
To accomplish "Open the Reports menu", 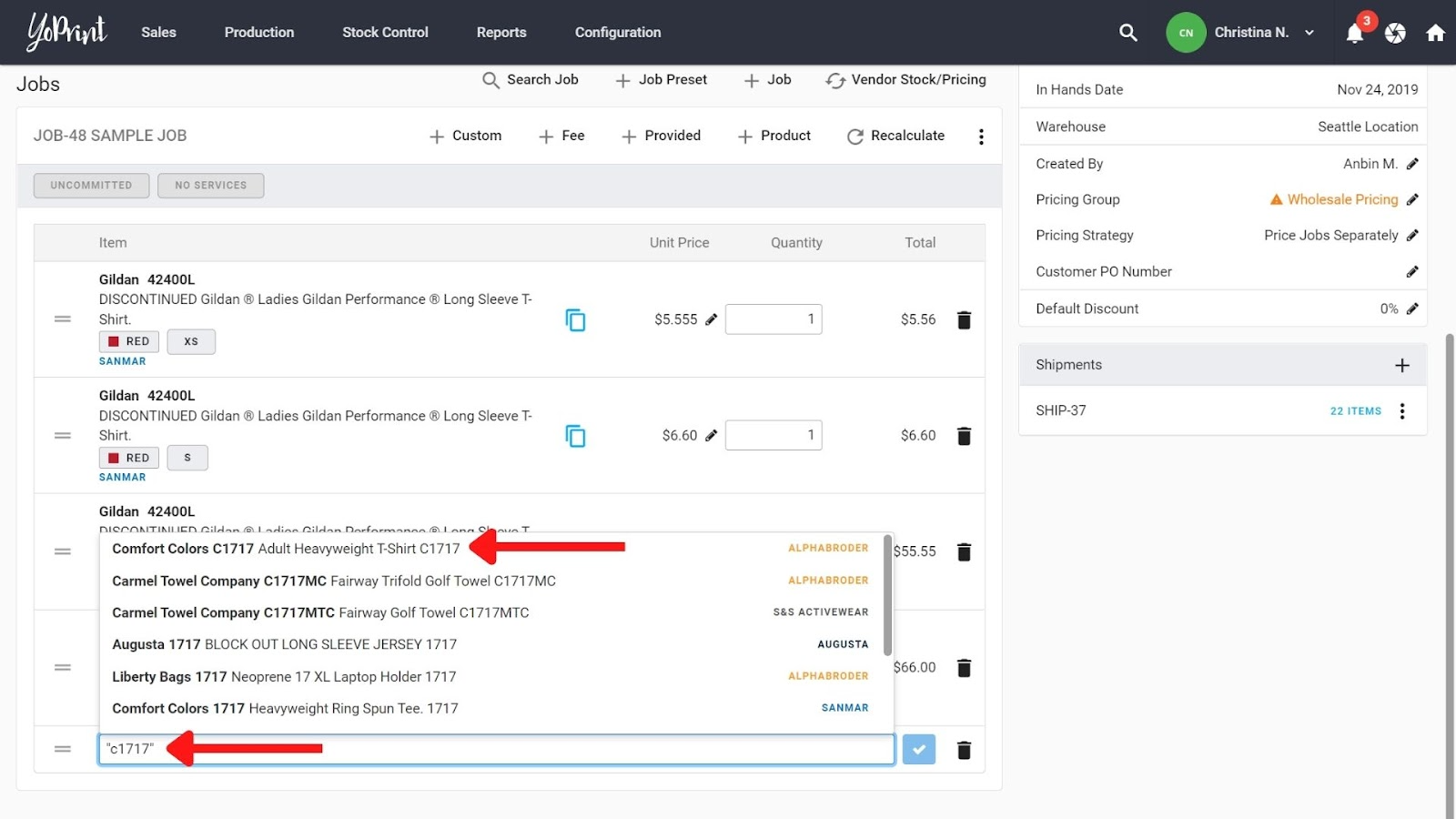I will coord(501,33).
